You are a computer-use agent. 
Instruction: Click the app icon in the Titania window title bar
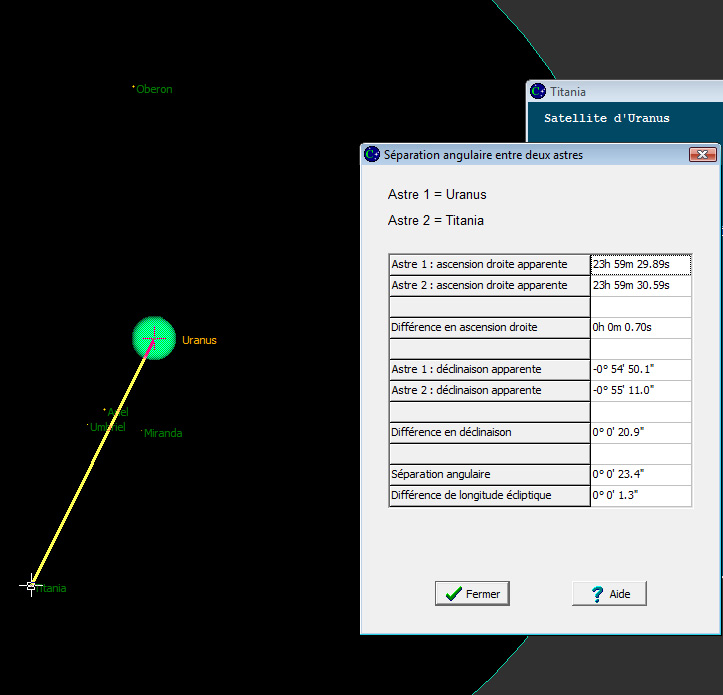[x=538, y=91]
